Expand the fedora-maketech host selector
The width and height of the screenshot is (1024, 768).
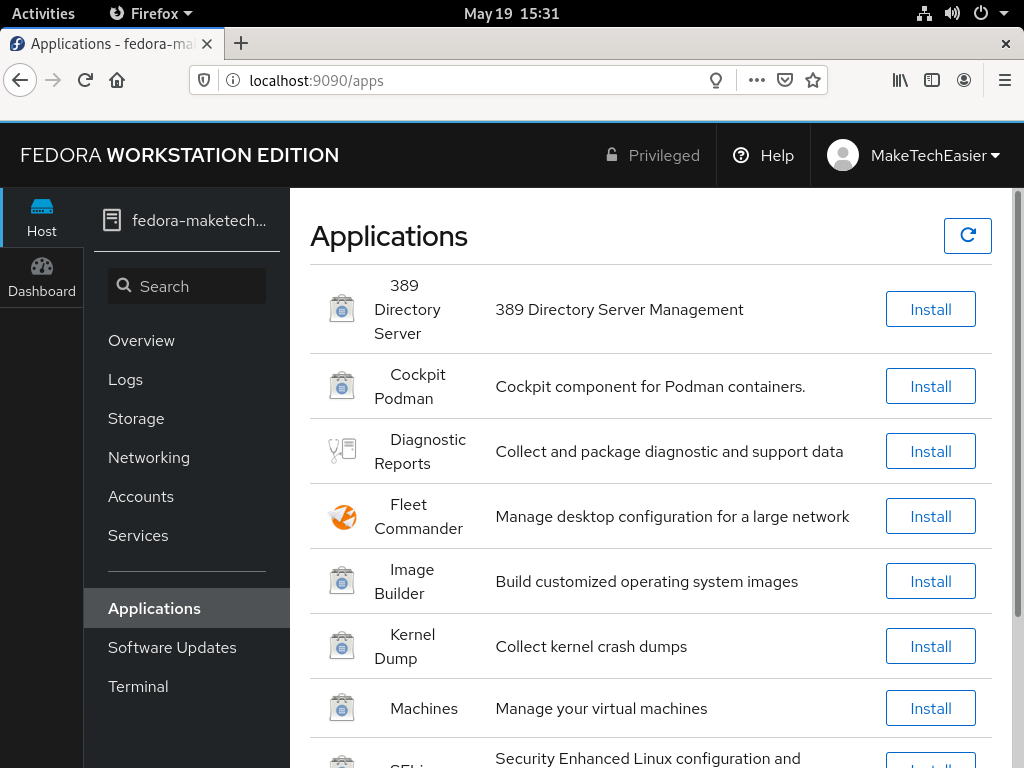[x=187, y=220]
